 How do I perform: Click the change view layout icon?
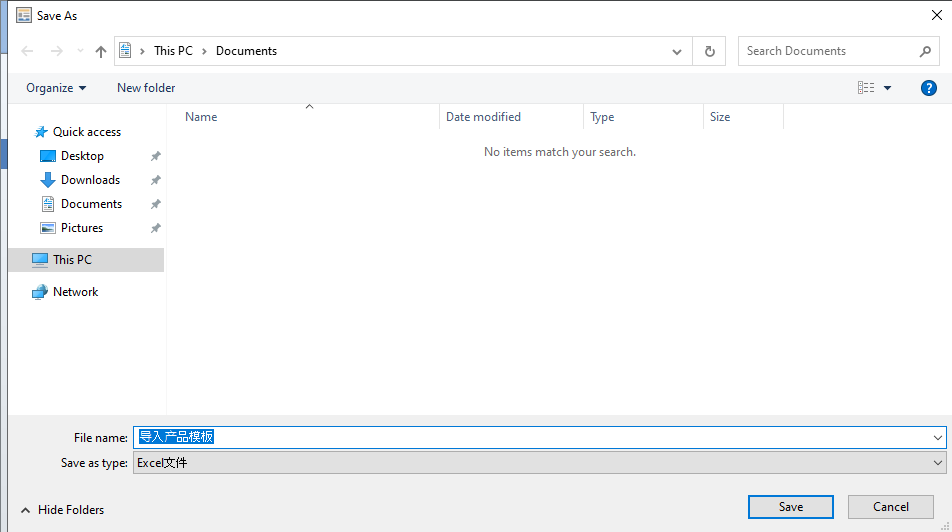click(866, 88)
